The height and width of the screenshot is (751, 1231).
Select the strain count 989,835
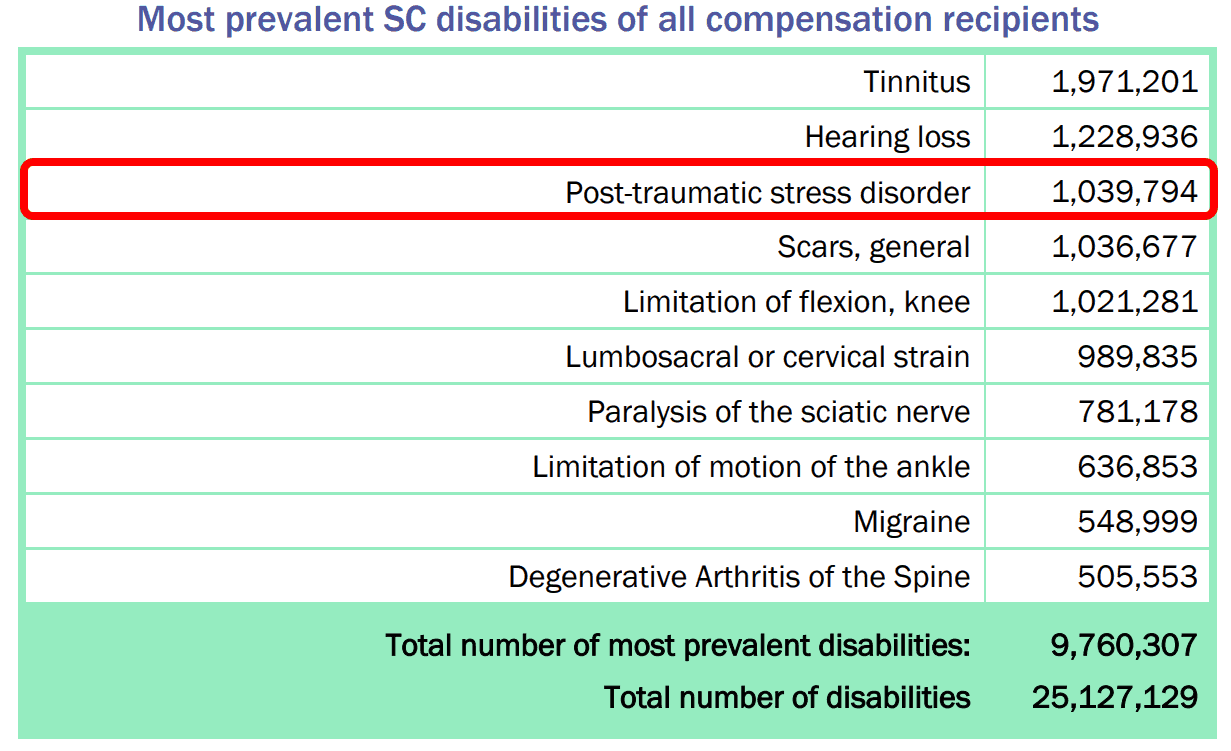[x=1137, y=357]
